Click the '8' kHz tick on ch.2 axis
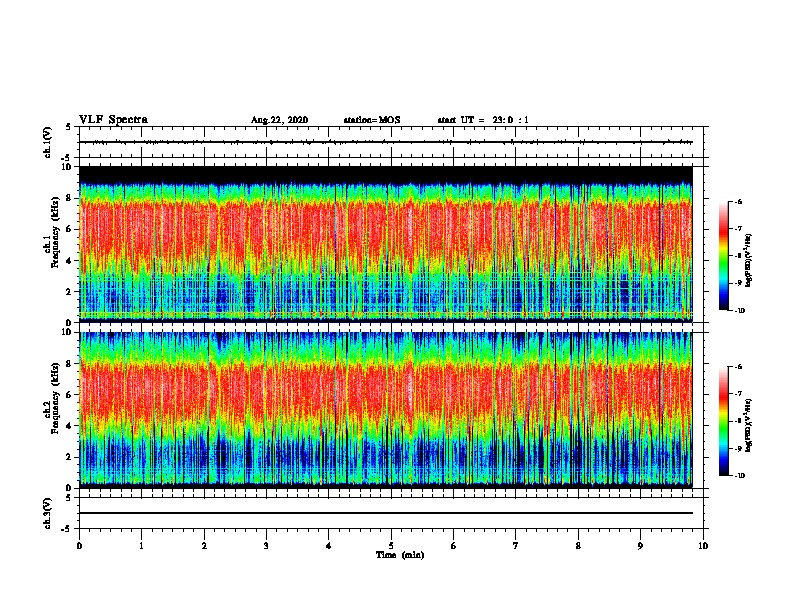Image resolution: width=792 pixels, height=612 pixels. [70, 364]
